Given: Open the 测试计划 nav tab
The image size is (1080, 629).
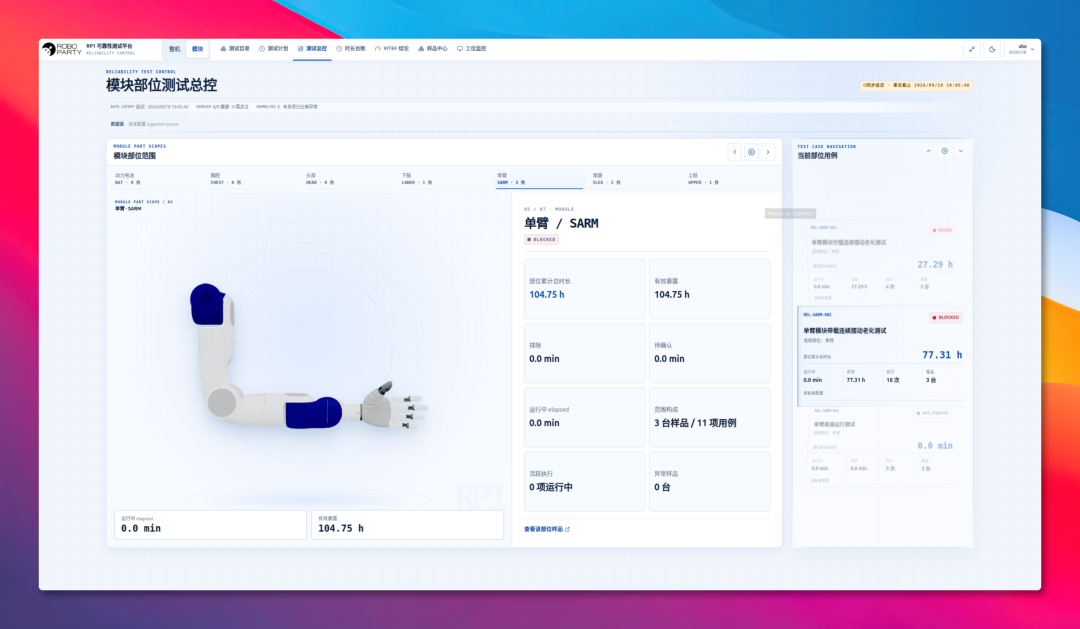Looking at the screenshot, I should [273, 49].
